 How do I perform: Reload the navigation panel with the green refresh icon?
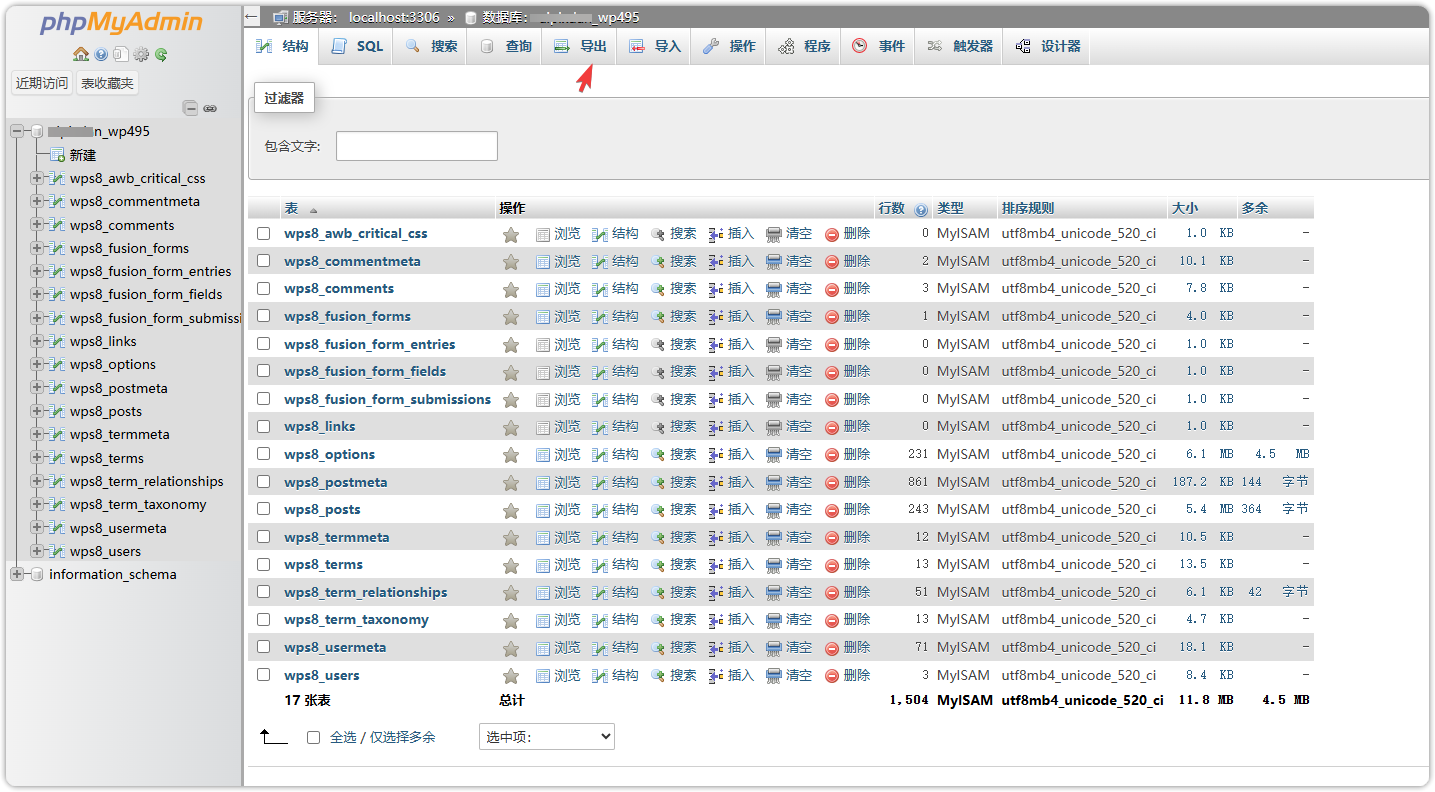coord(160,54)
